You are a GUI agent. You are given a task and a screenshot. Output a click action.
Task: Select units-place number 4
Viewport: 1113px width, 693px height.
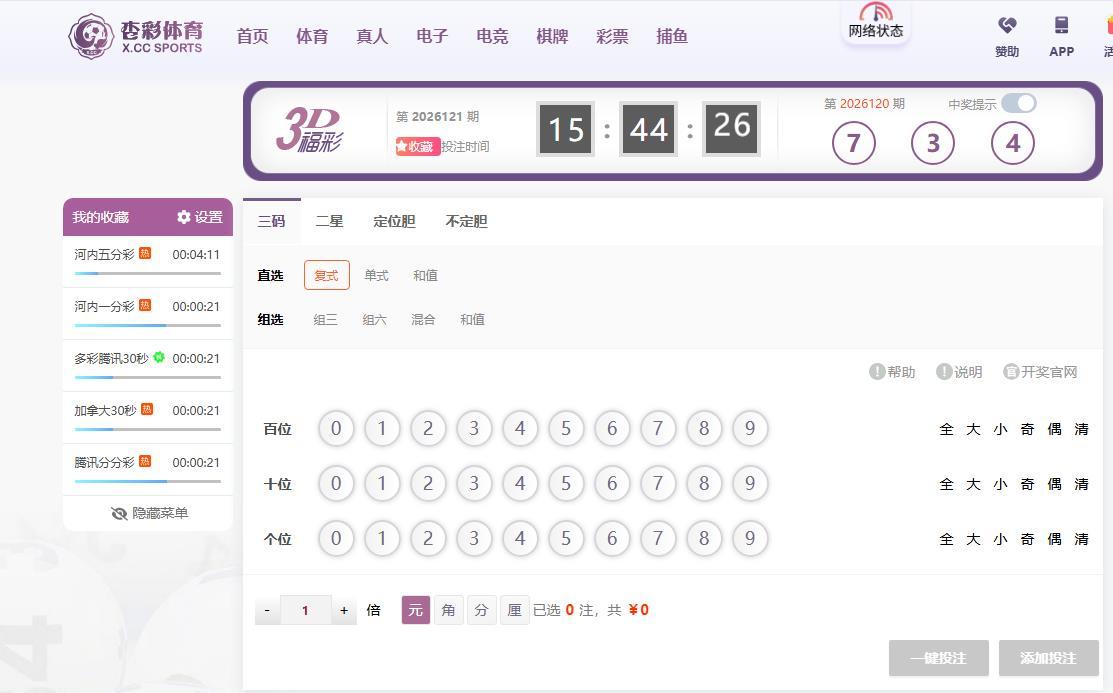pyautogui.click(x=520, y=538)
